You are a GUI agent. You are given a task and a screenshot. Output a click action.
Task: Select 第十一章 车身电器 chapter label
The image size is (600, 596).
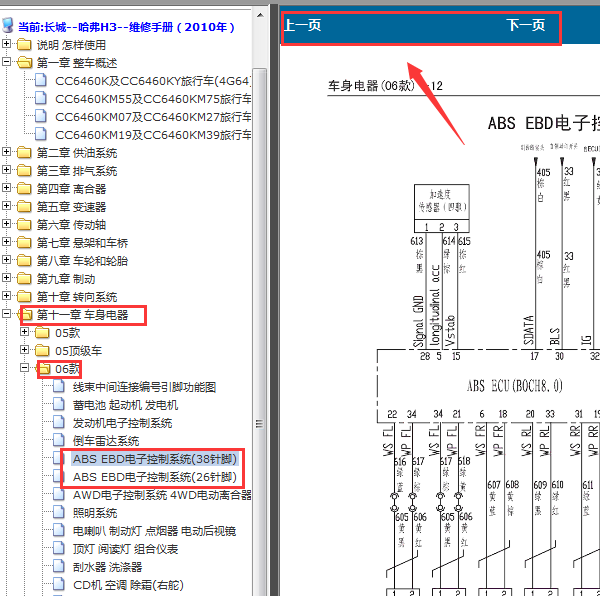82,315
